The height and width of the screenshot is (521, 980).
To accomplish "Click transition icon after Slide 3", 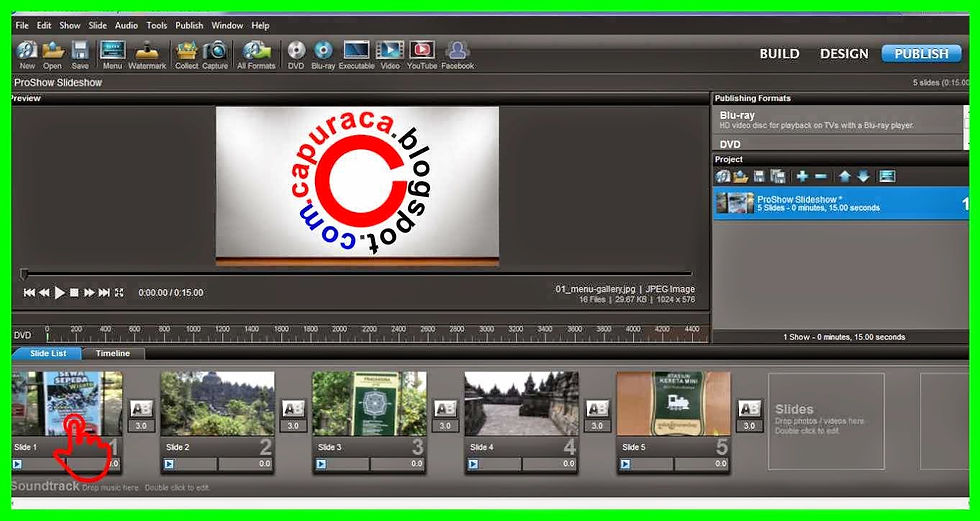I will tap(445, 409).
